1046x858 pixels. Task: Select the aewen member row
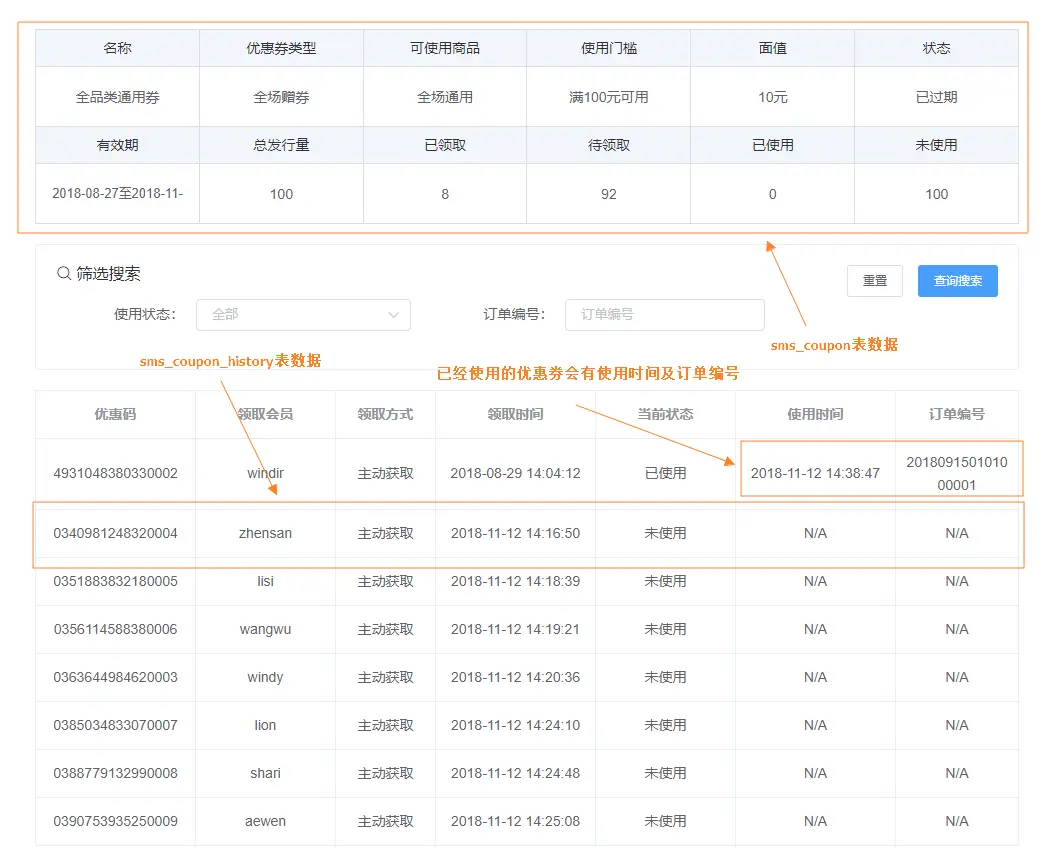coord(527,821)
